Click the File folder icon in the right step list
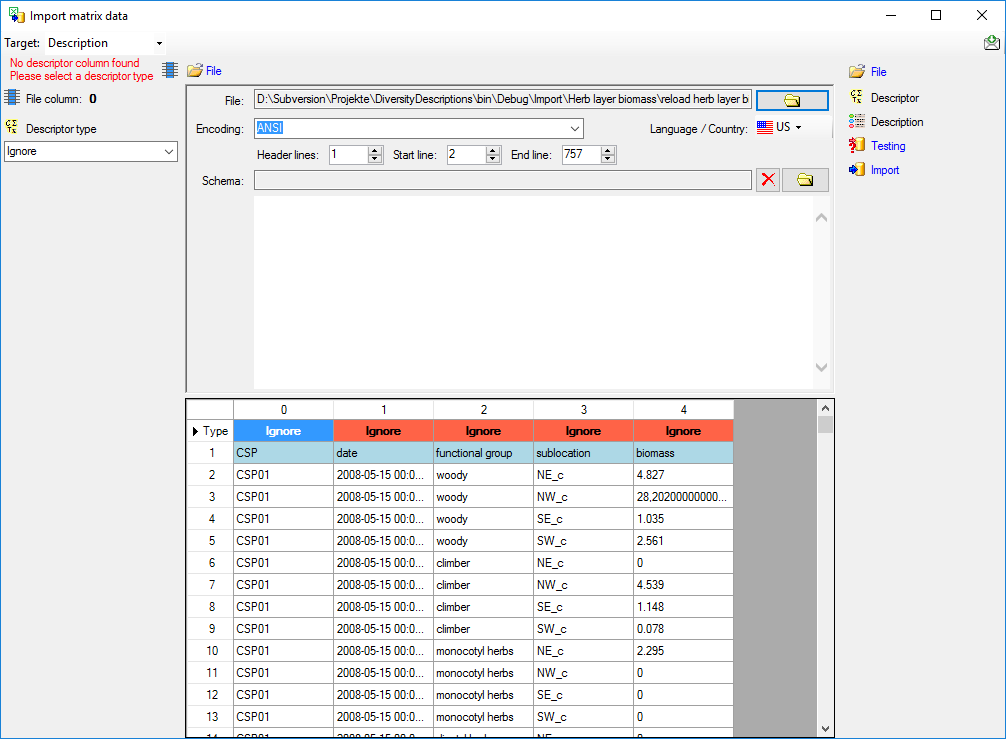 click(857, 72)
